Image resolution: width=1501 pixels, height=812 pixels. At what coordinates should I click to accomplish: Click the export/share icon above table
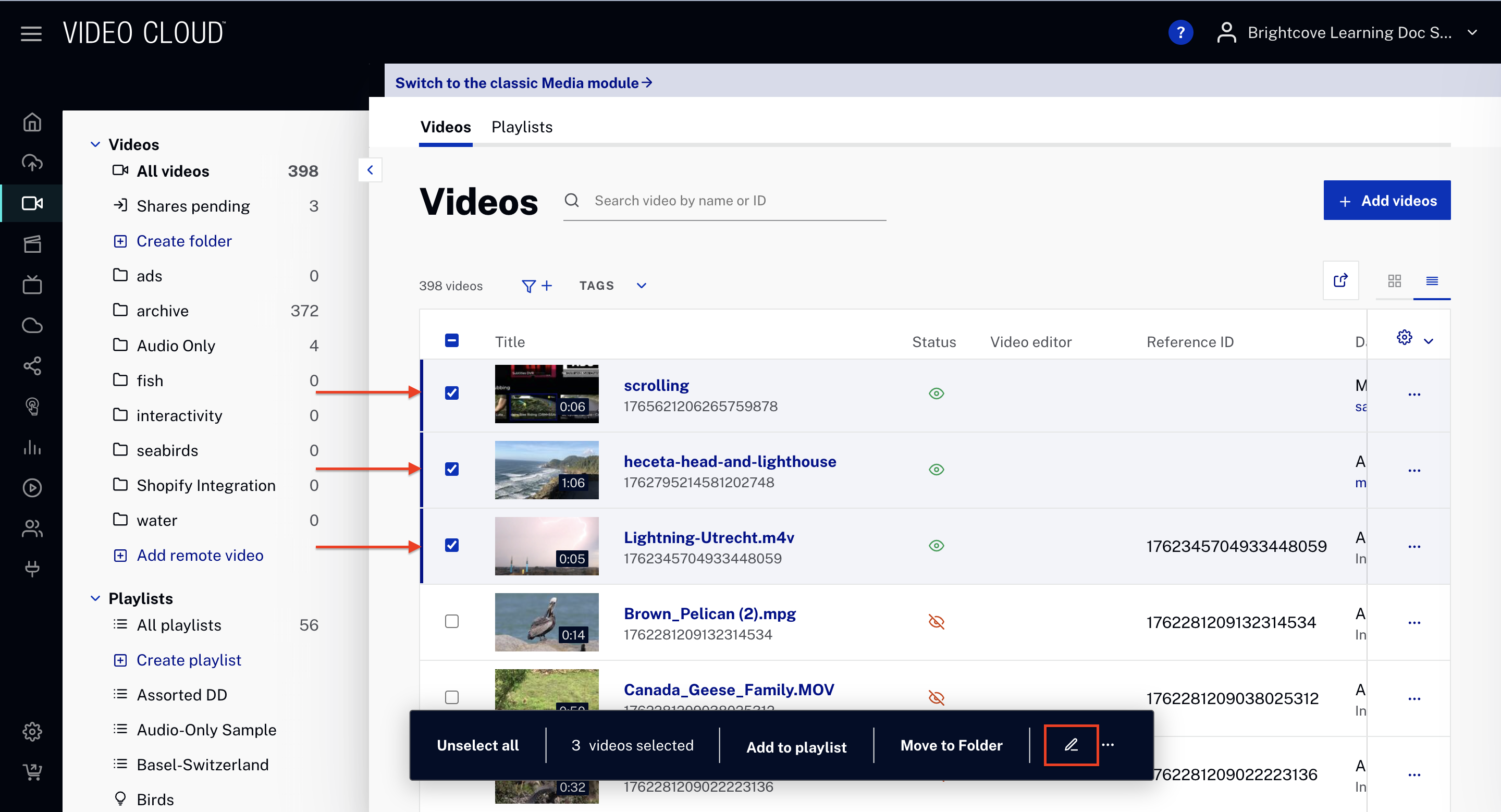[1340, 281]
